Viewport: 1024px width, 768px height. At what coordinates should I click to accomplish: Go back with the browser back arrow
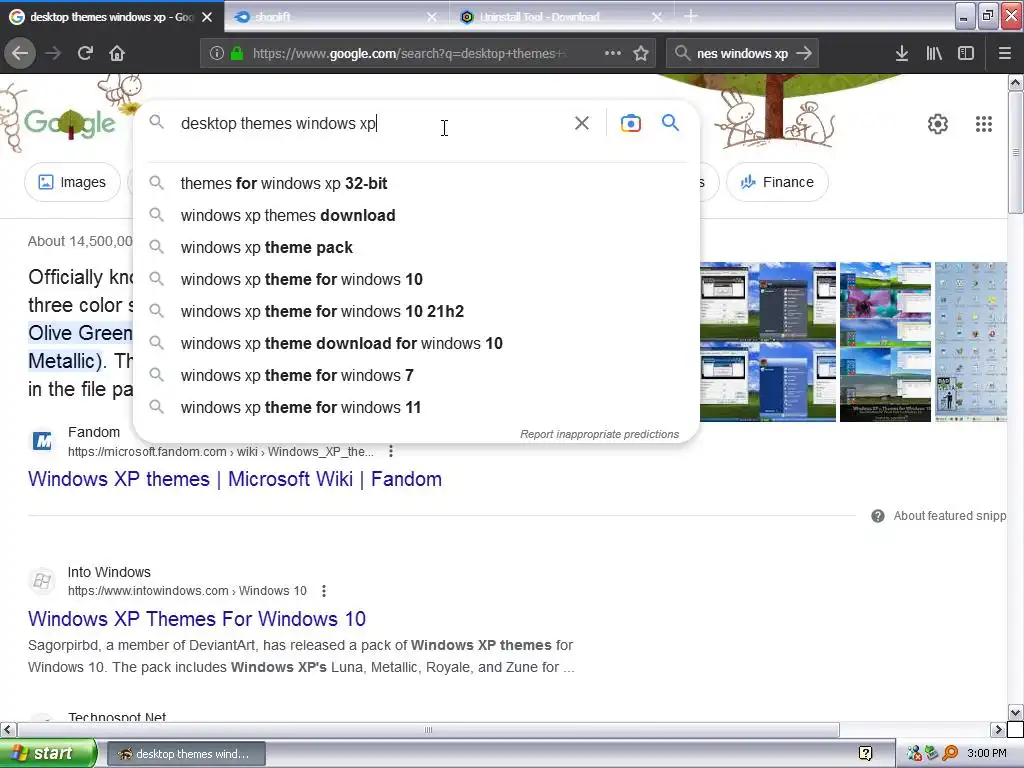[x=20, y=54]
